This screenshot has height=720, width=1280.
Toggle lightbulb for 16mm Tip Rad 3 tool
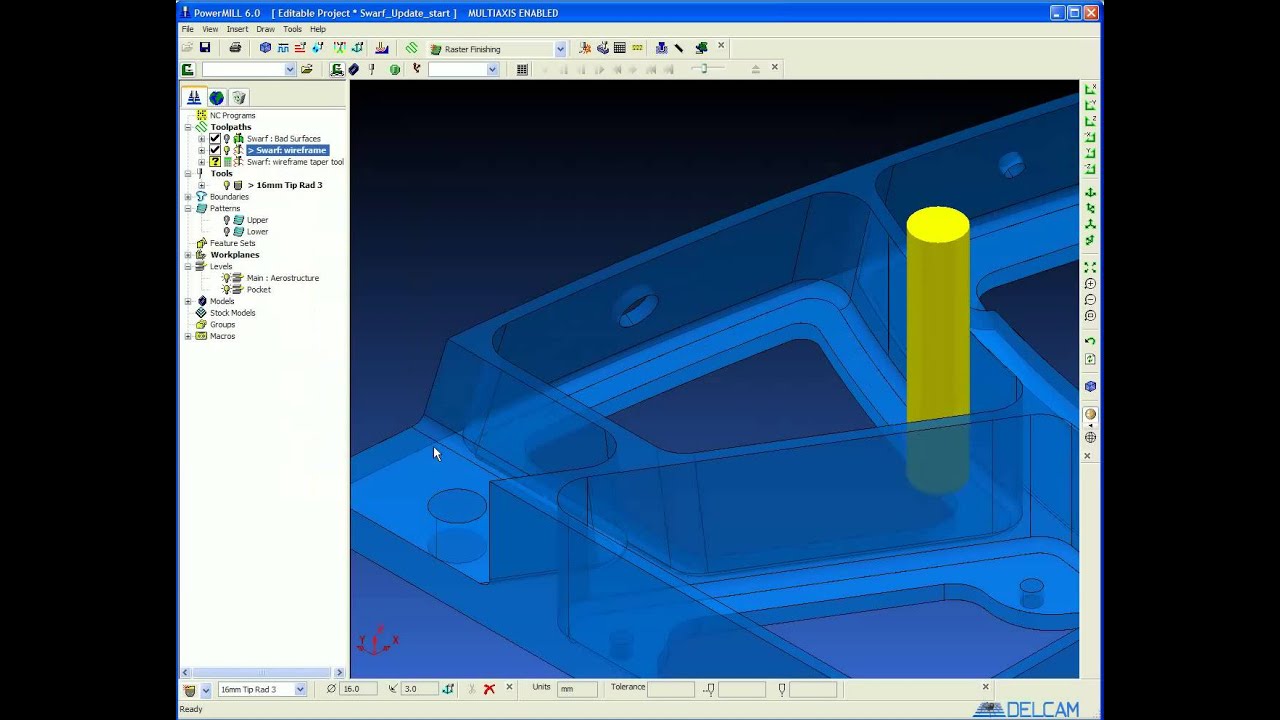pos(227,185)
